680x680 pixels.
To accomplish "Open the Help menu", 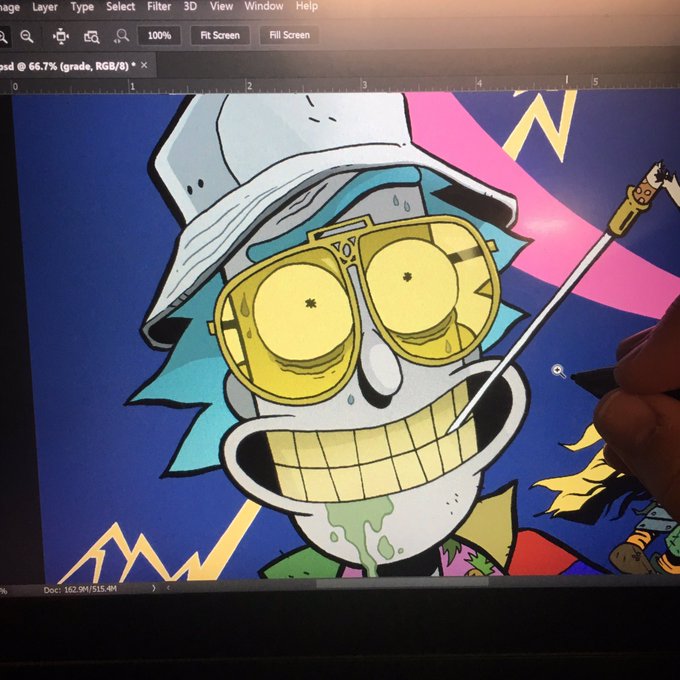I will [x=307, y=6].
